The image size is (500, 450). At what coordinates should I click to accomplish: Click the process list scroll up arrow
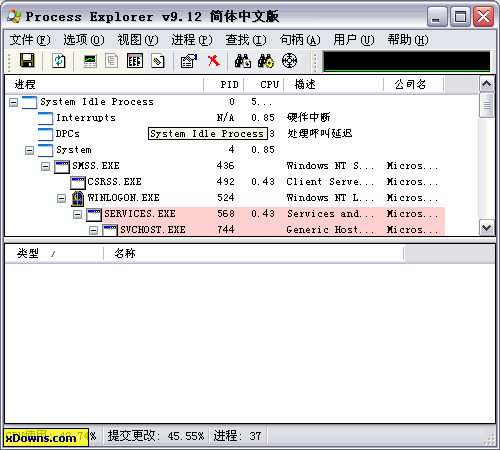tap(487, 84)
